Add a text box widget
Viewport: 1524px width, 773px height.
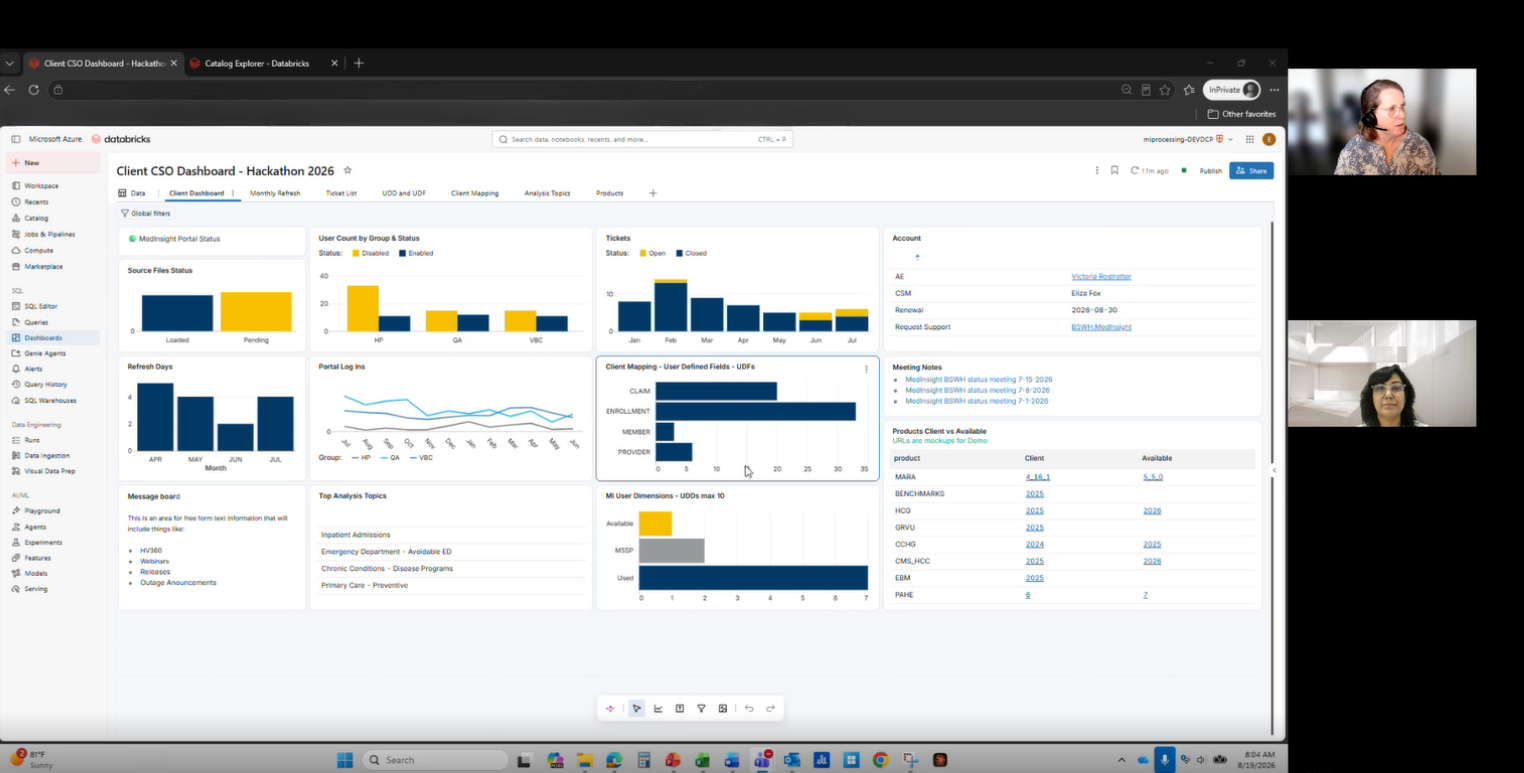point(680,709)
